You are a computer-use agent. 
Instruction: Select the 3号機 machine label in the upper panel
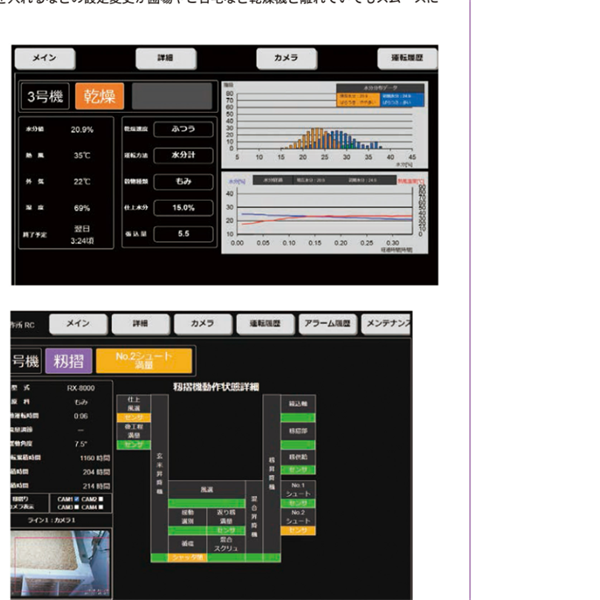[x=46, y=96]
